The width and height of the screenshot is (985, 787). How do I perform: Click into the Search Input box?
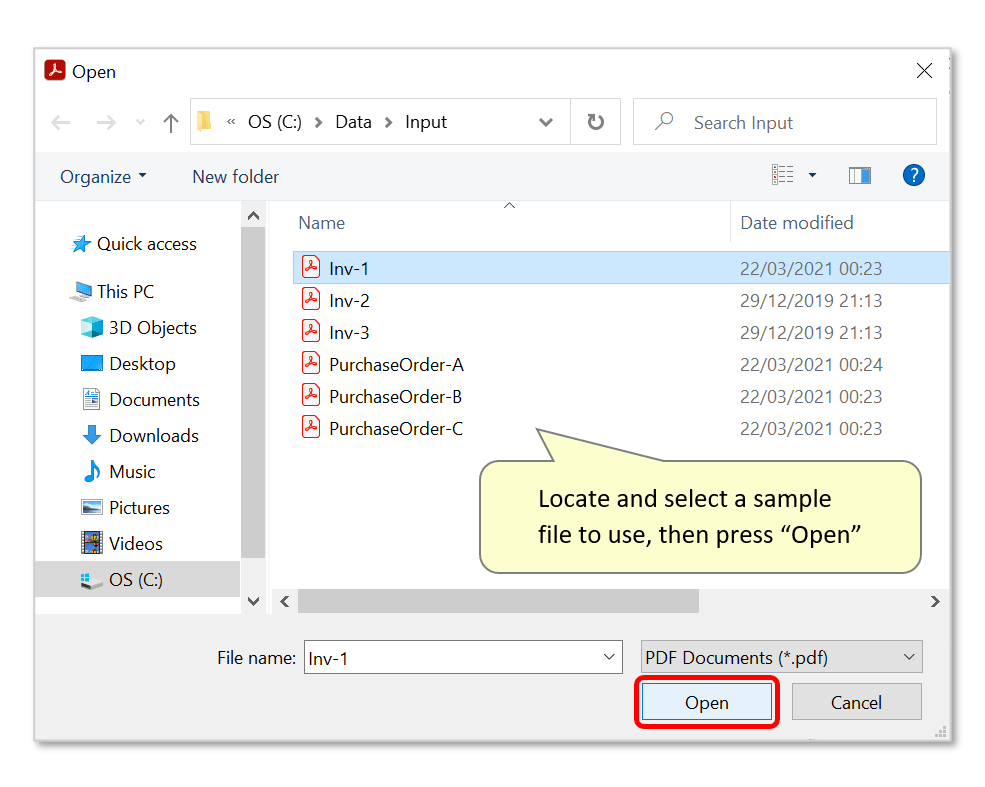(785, 122)
